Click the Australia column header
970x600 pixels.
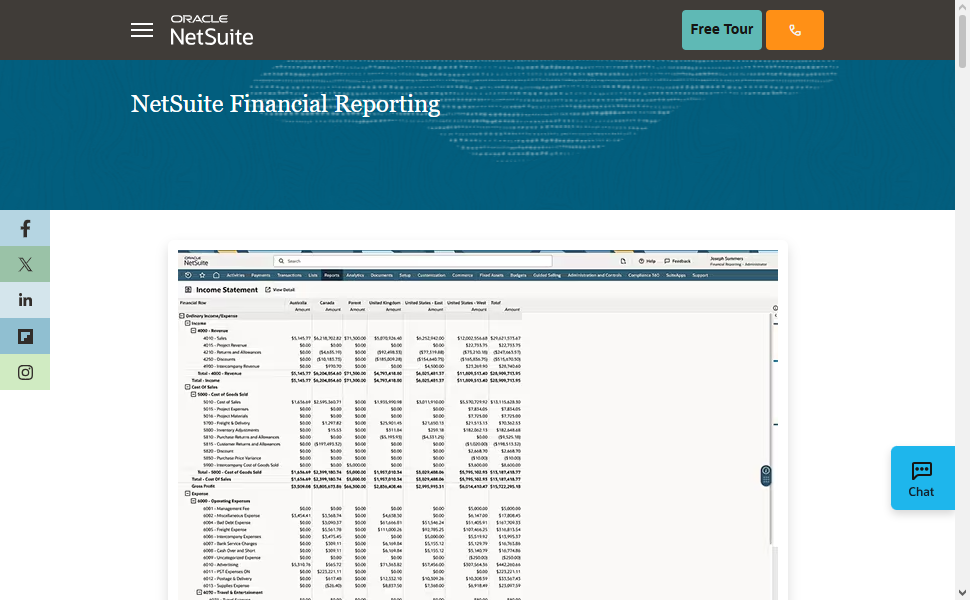coord(298,302)
